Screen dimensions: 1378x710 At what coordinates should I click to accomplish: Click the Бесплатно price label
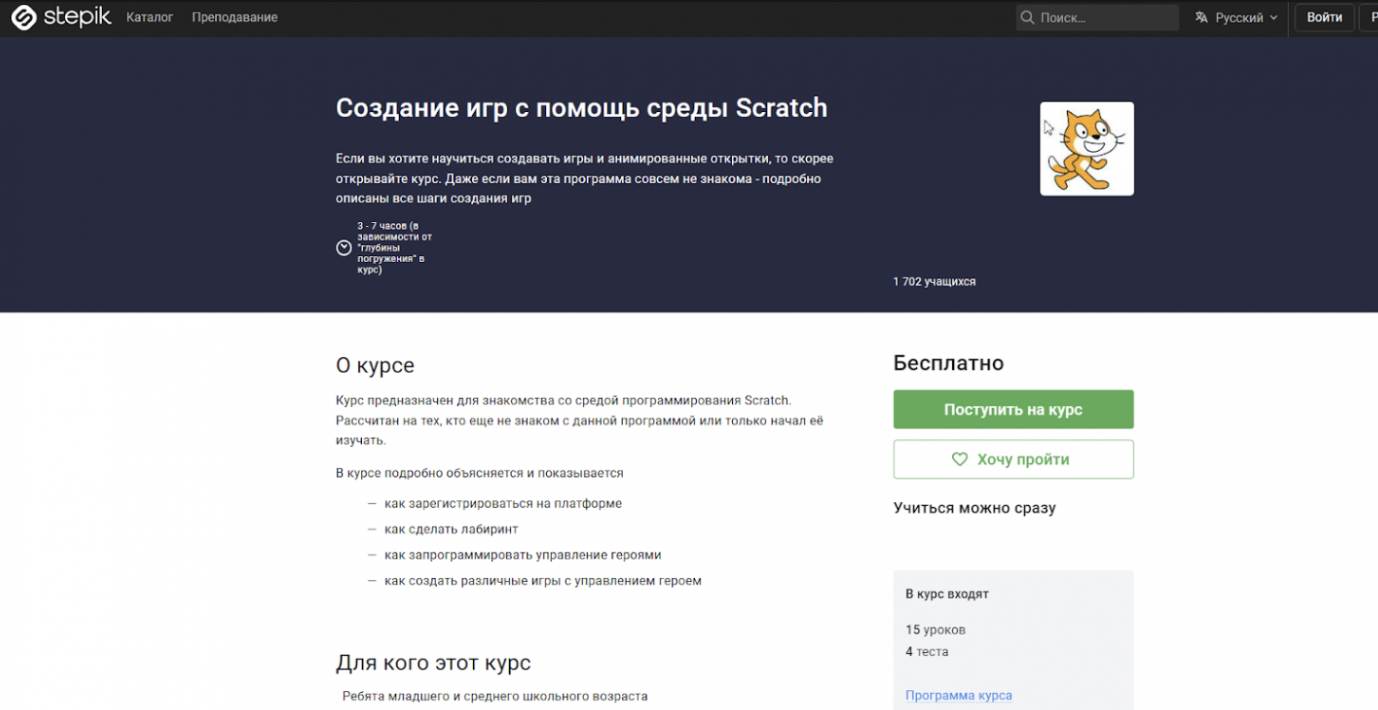click(x=948, y=363)
